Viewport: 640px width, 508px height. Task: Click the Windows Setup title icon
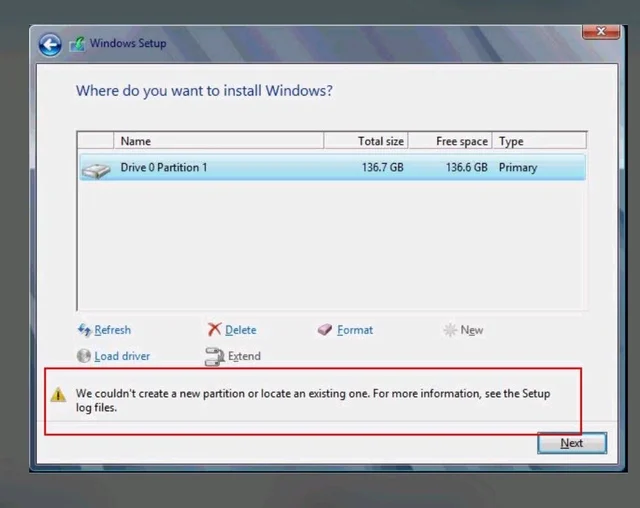77,44
